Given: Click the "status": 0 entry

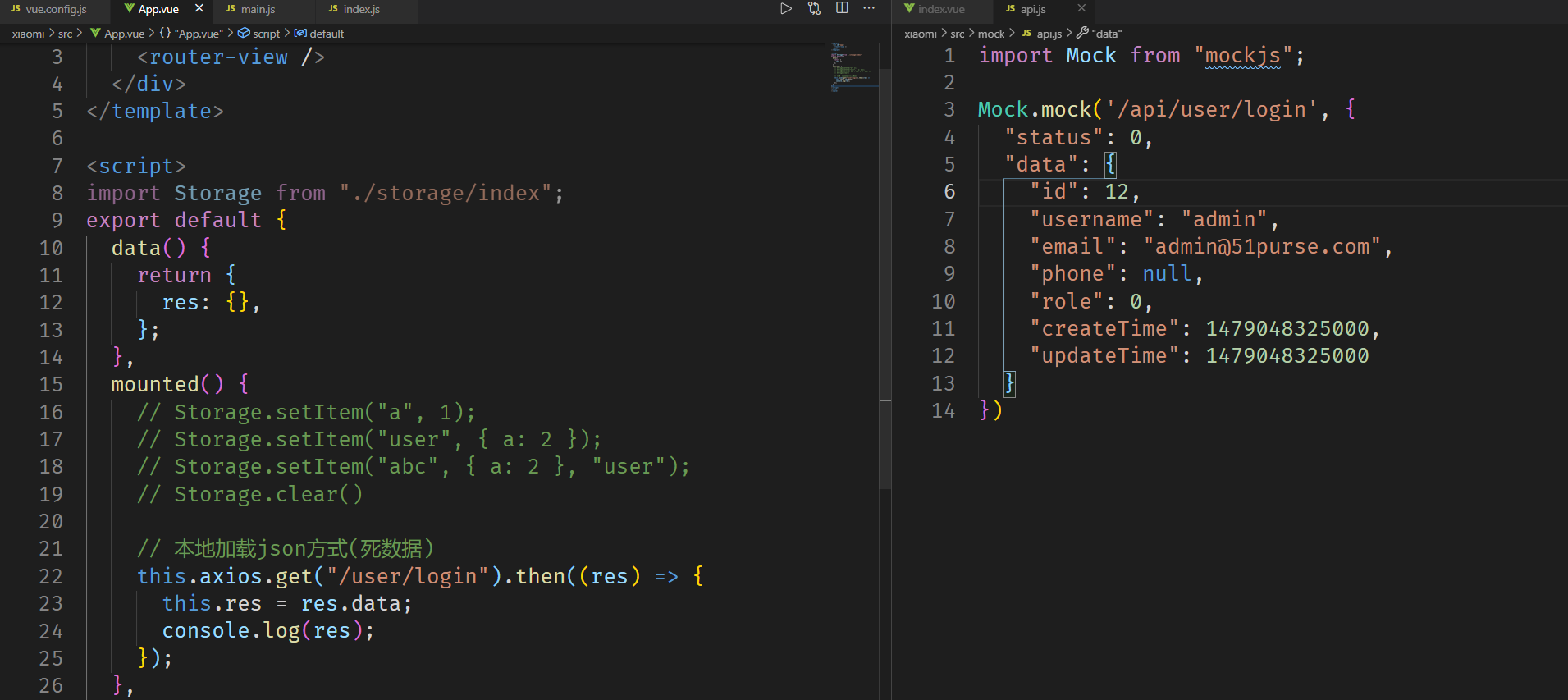Looking at the screenshot, I should pos(1078,137).
